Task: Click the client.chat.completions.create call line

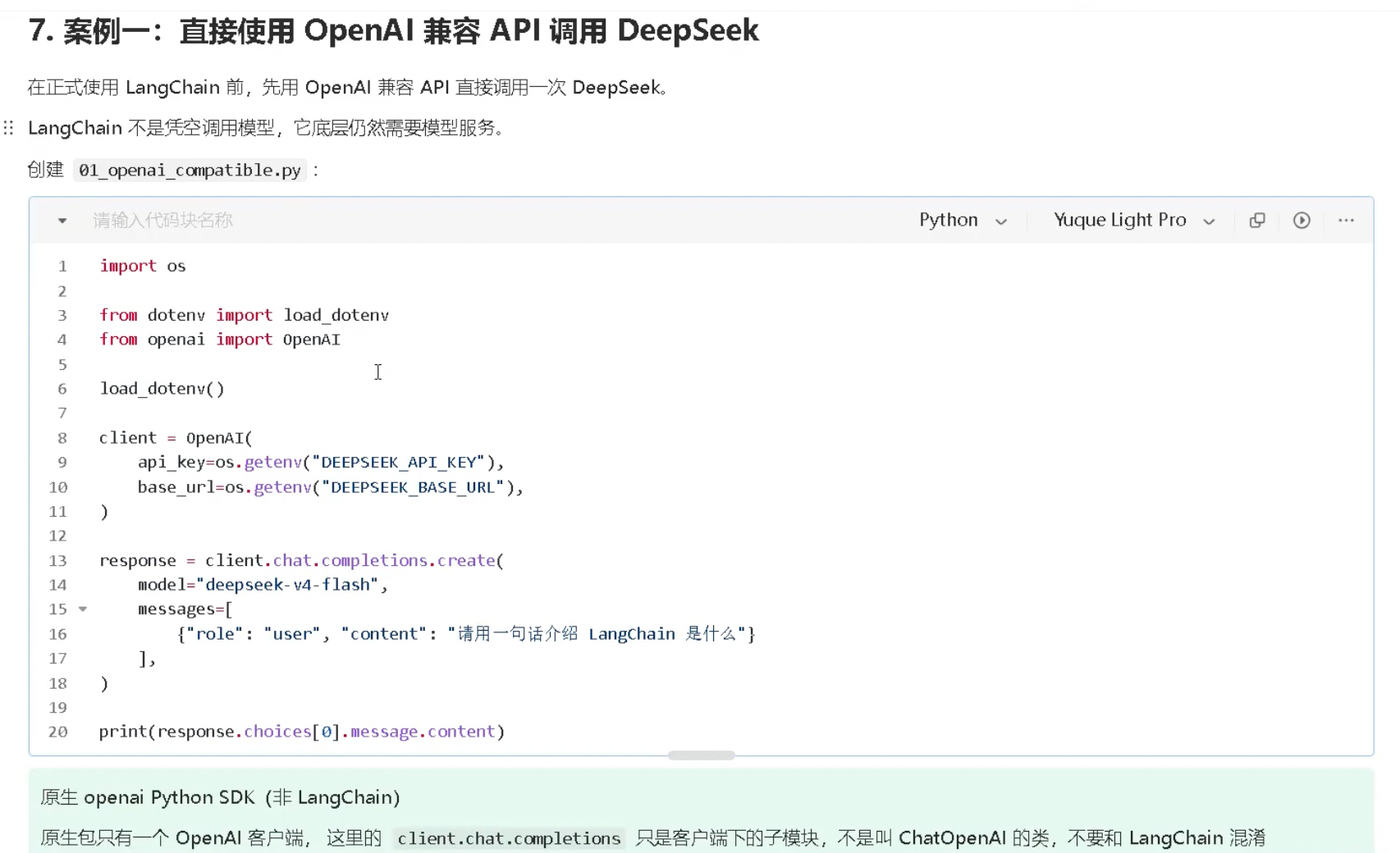Action: 301,560
